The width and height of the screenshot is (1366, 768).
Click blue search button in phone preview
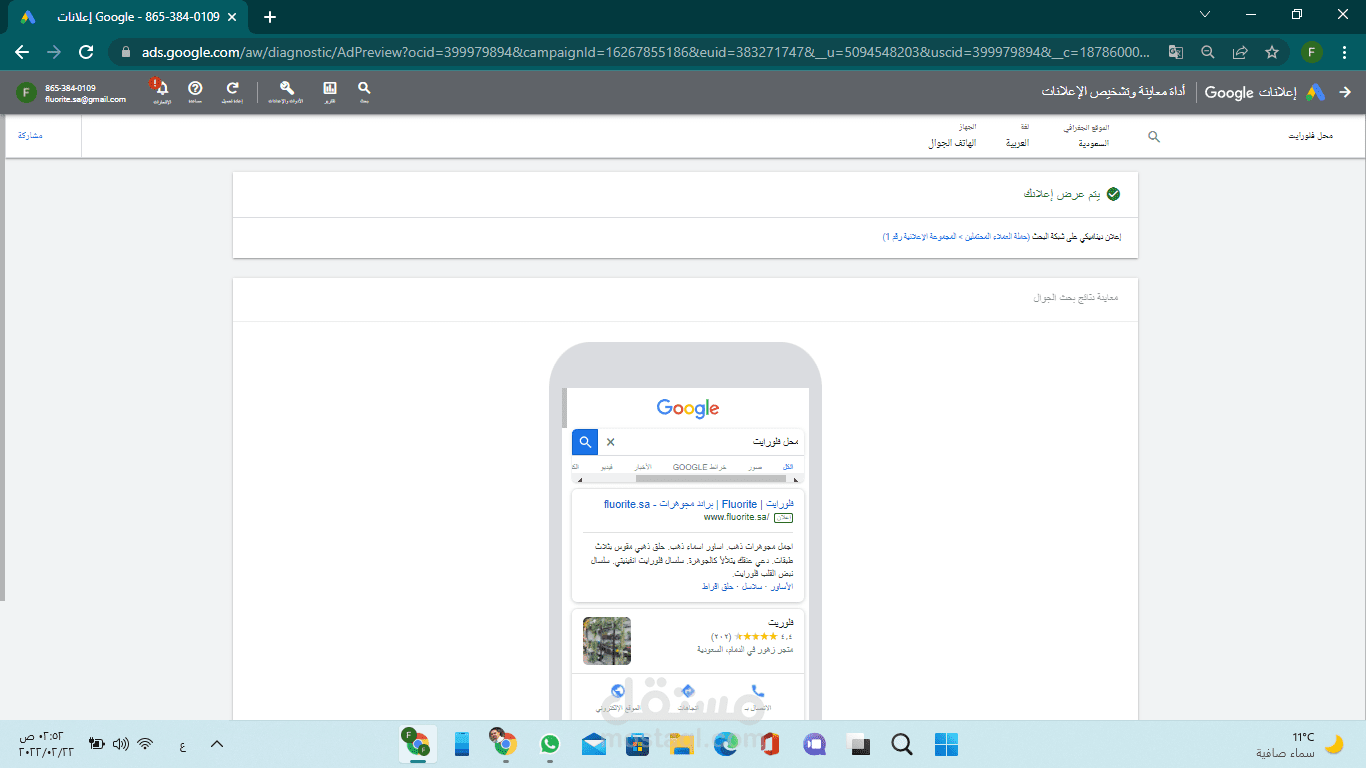585,442
